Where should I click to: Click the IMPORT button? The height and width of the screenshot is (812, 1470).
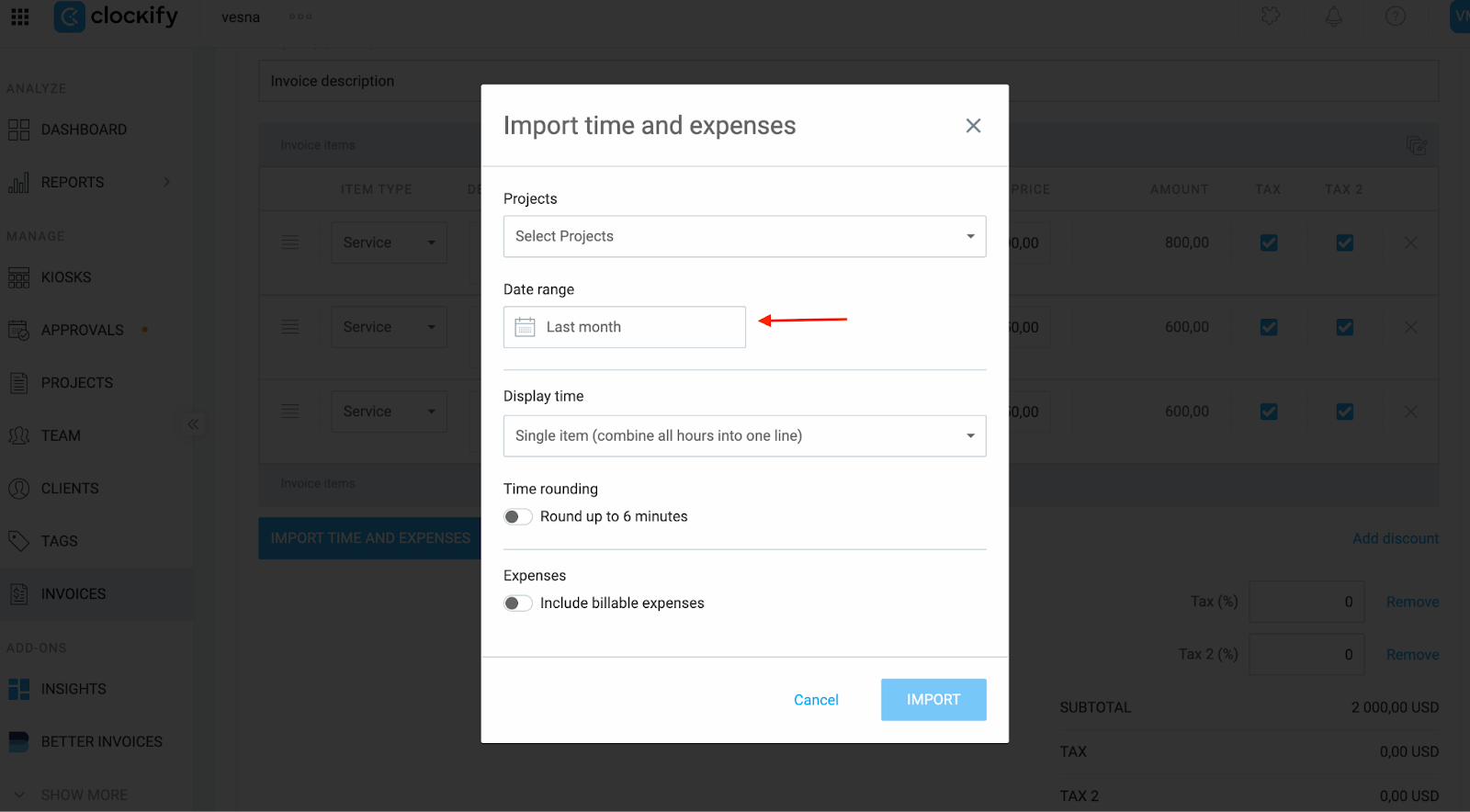pos(933,700)
